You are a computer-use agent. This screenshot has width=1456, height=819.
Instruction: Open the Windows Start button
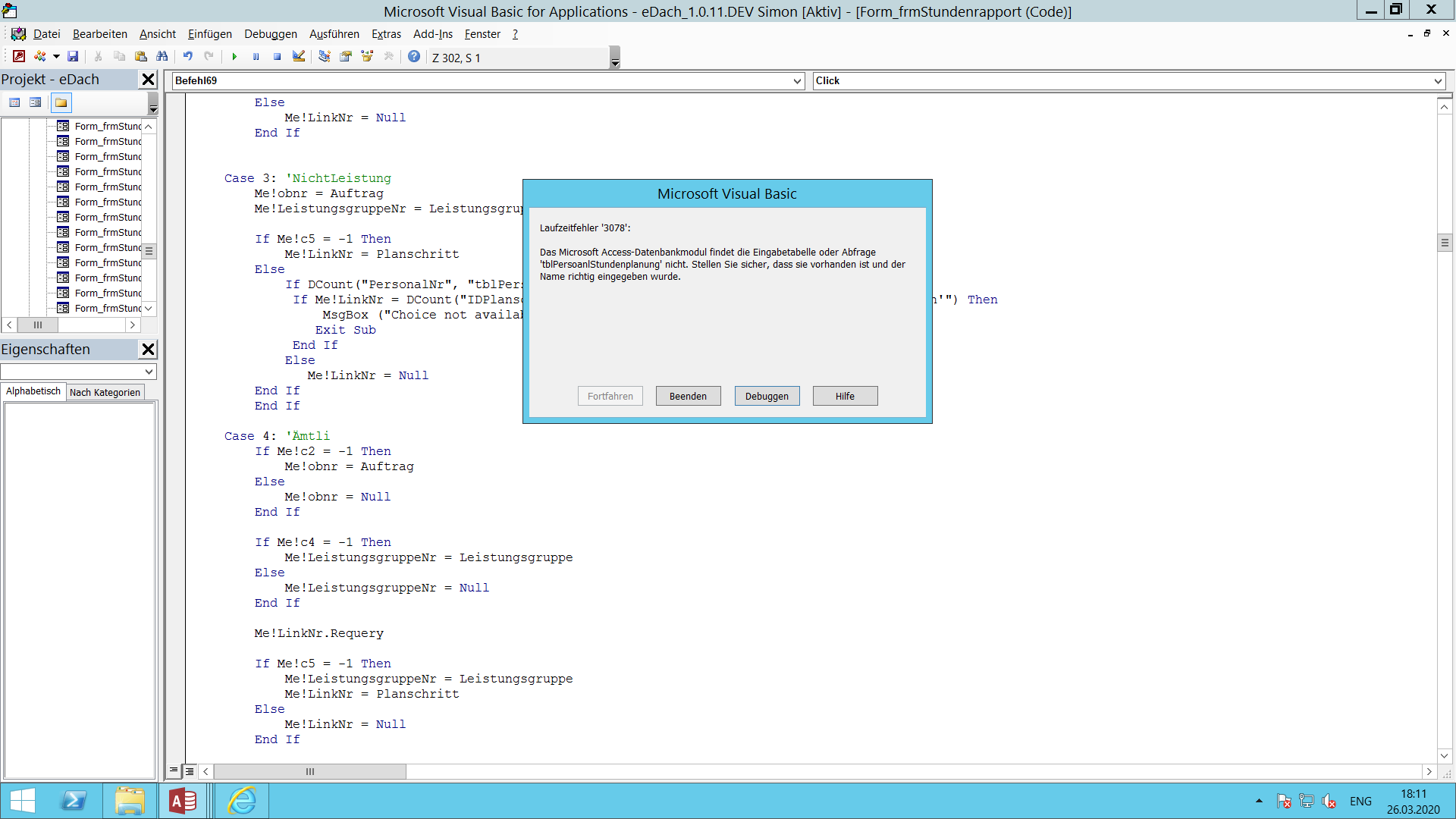(x=23, y=801)
